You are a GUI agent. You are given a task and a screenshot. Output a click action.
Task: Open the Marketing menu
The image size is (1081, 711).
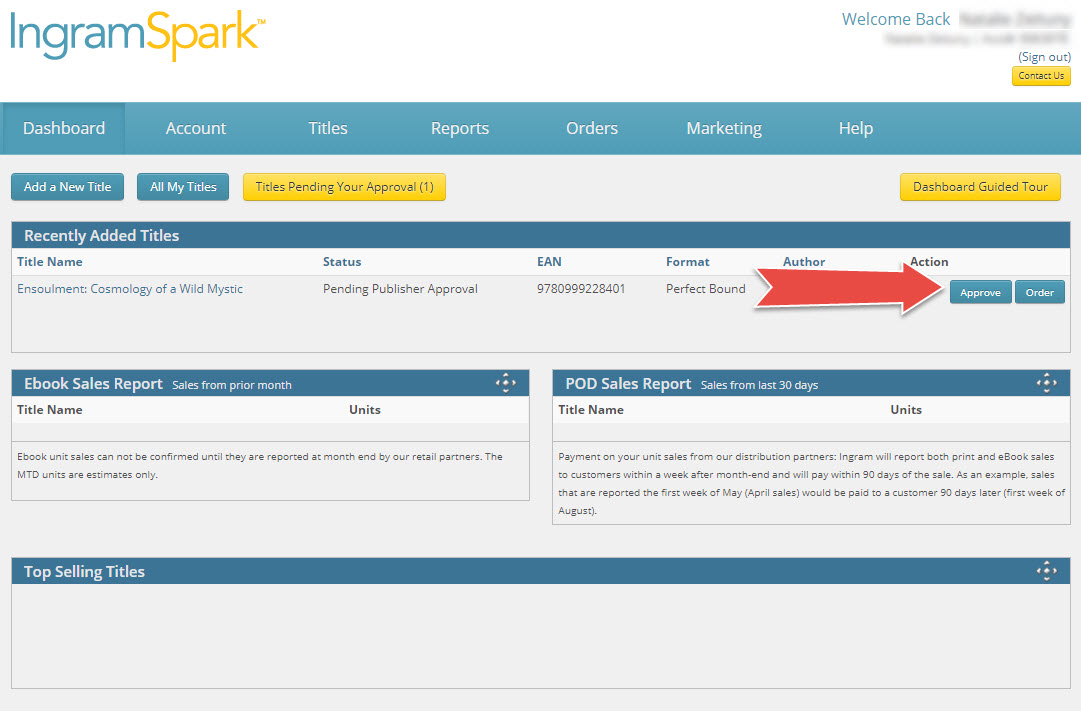pos(724,128)
